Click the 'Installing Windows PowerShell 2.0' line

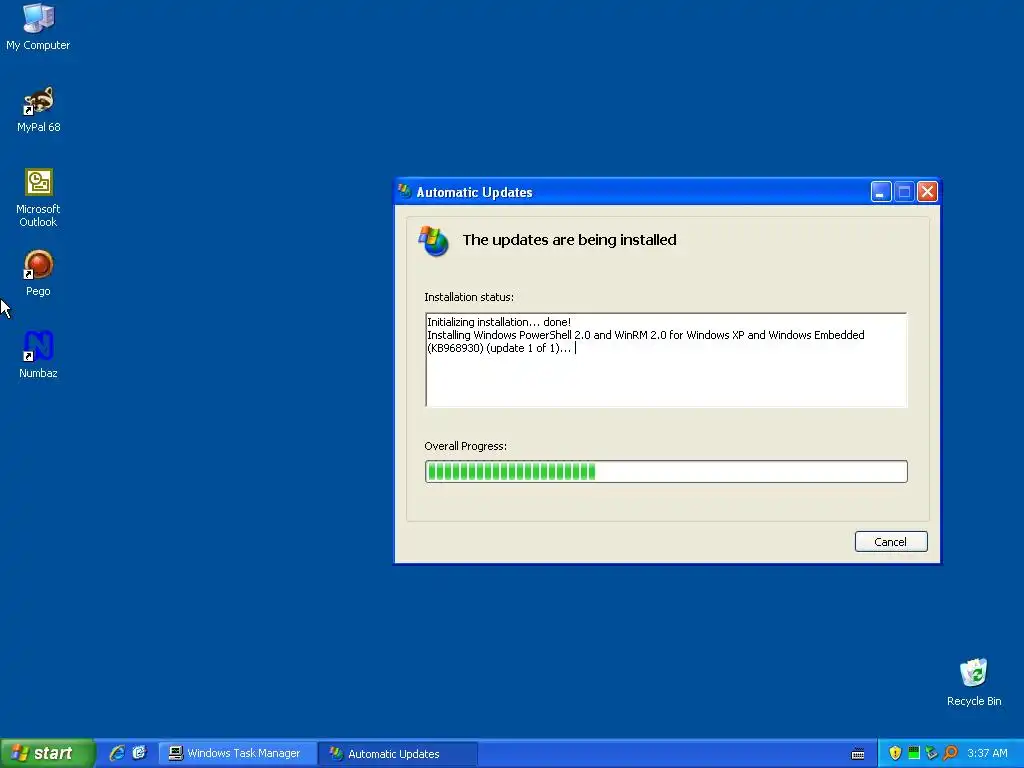pyautogui.click(x=646, y=335)
